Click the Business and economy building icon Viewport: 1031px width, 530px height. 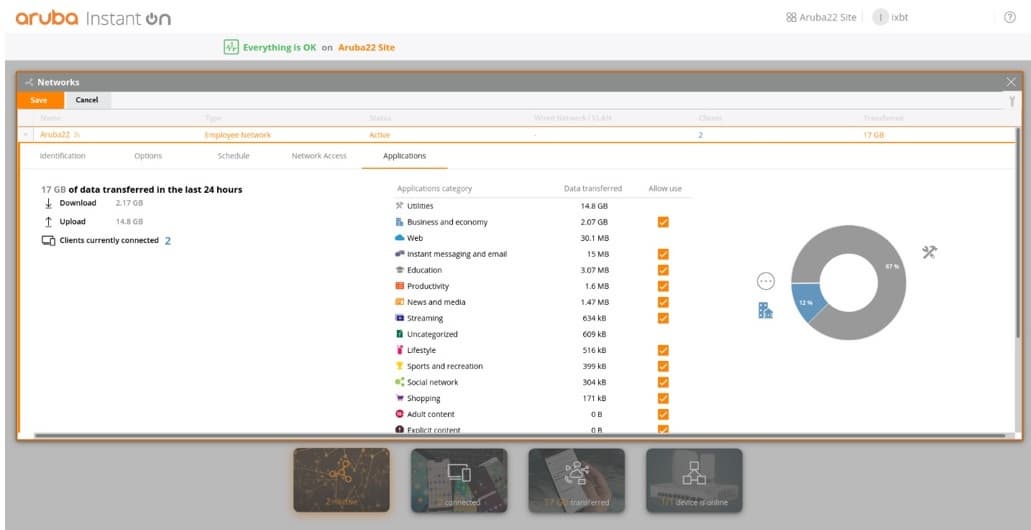399,222
